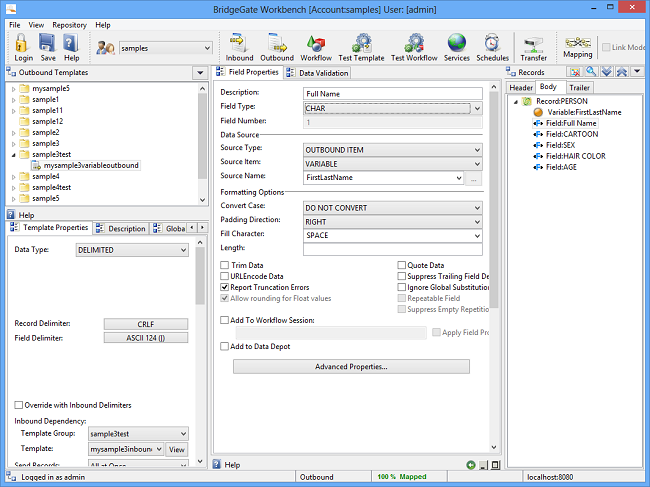The width and height of the screenshot is (650, 487).
Task: Open the Outbound Templates panel dropdown arrow
Action: [200, 73]
